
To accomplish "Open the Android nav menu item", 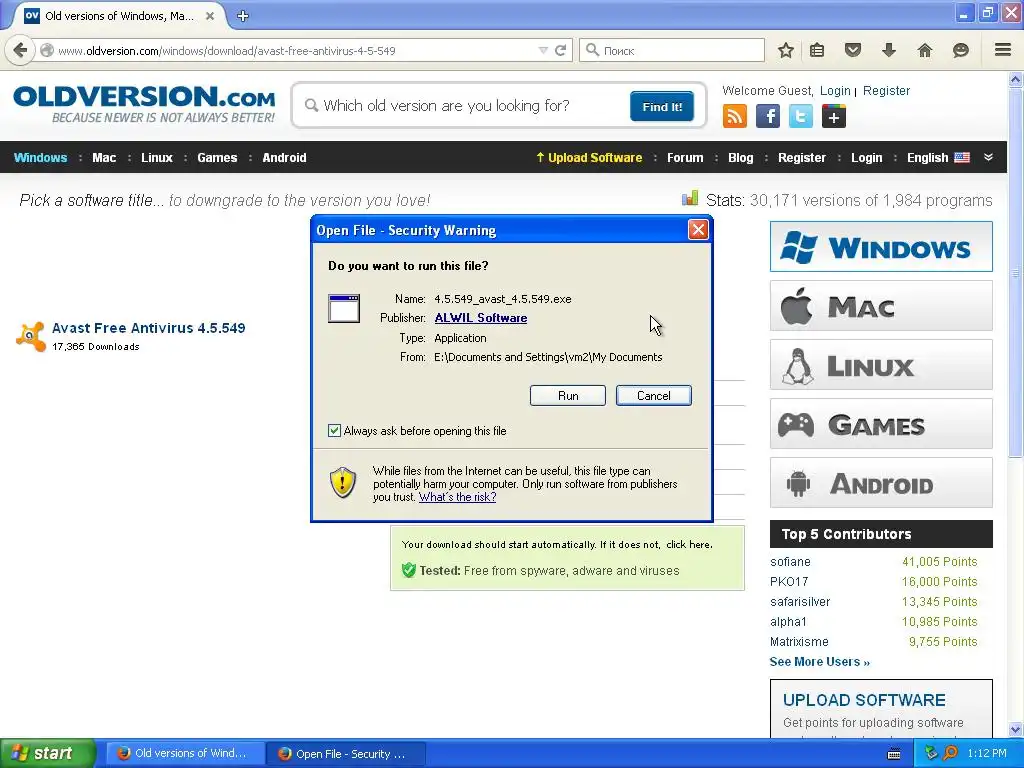I will (284, 157).
